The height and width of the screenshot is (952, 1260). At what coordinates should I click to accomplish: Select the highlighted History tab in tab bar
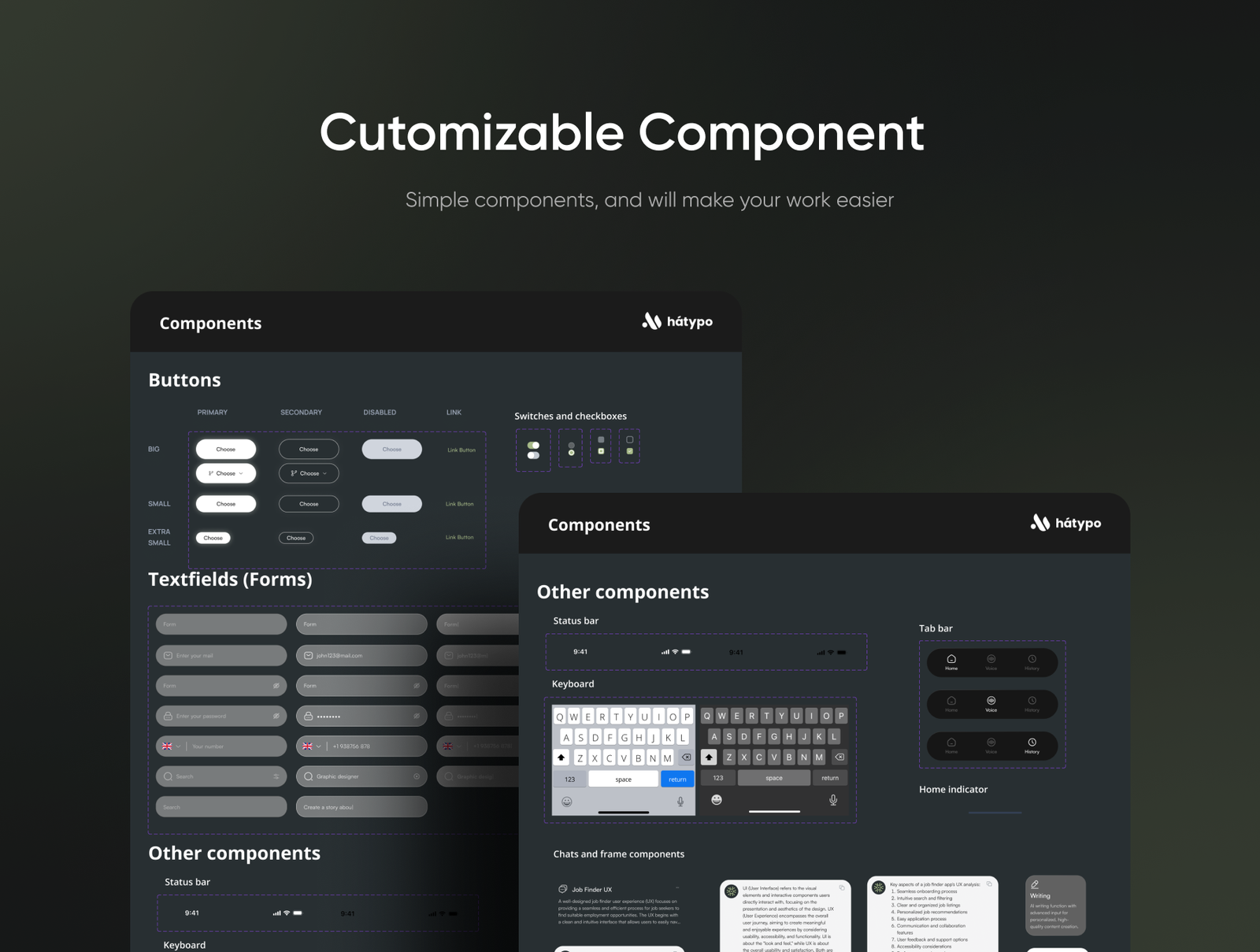[x=1032, y=745]
